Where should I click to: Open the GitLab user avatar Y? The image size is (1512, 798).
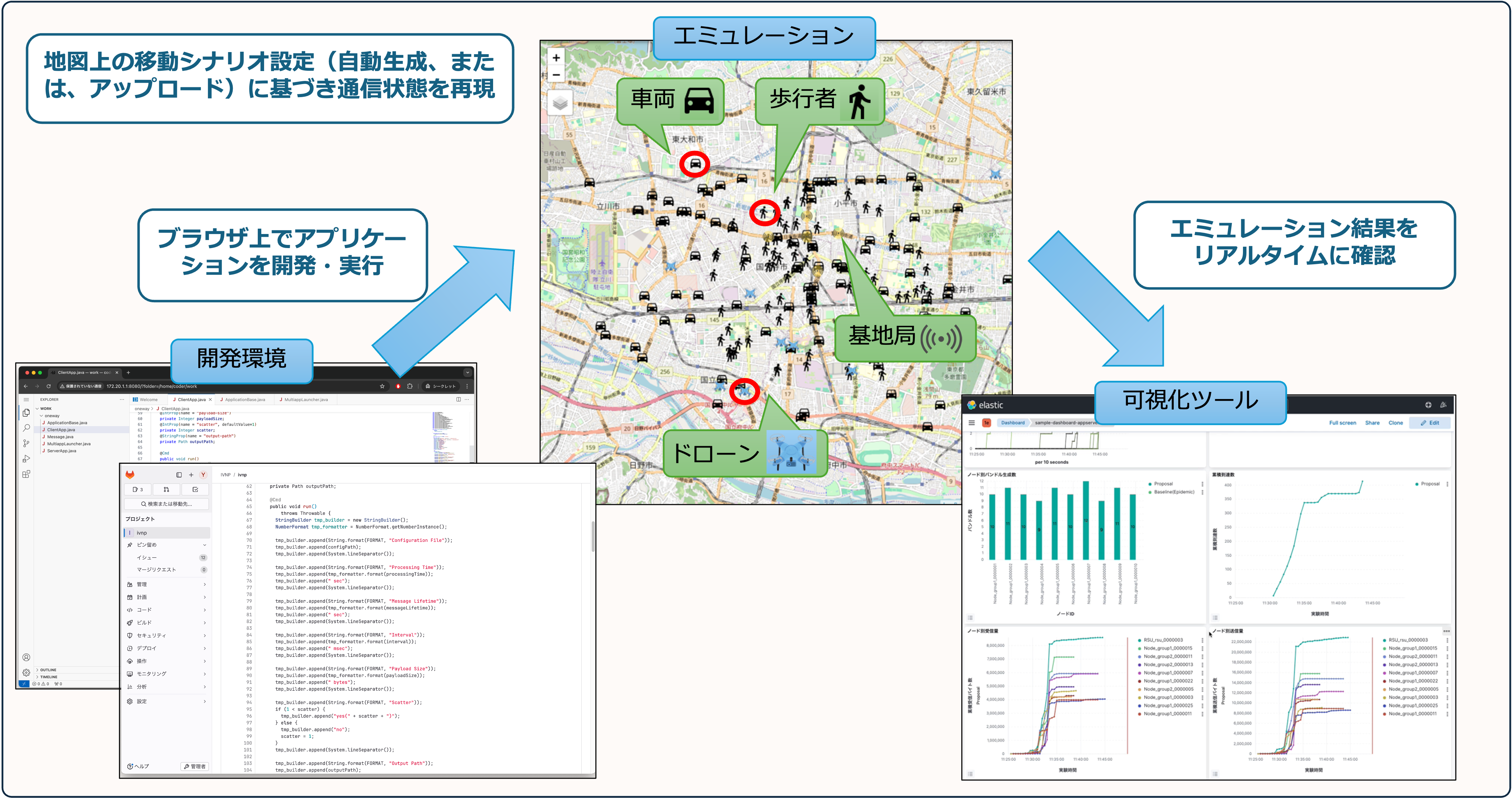[203, 474]
